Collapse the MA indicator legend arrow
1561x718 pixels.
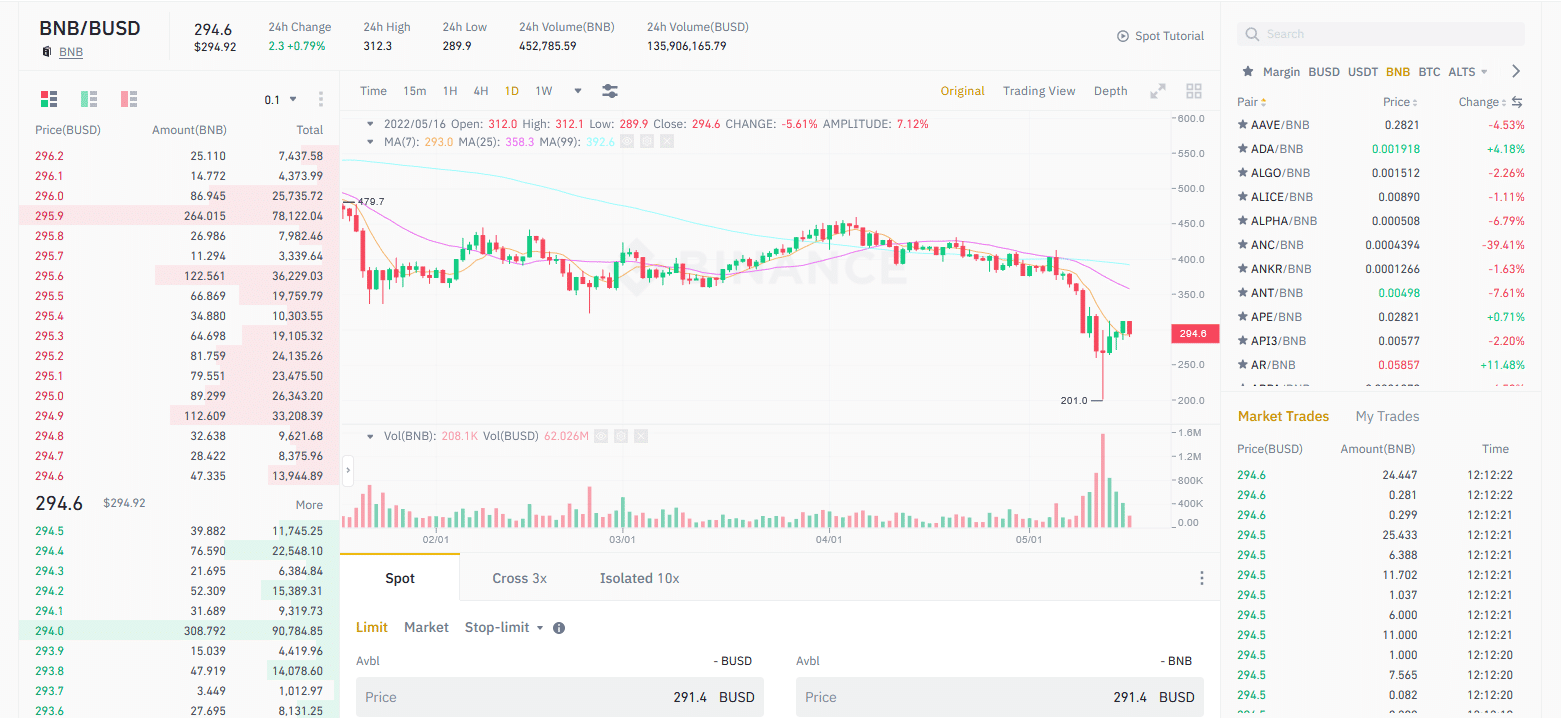pos(371,142)
